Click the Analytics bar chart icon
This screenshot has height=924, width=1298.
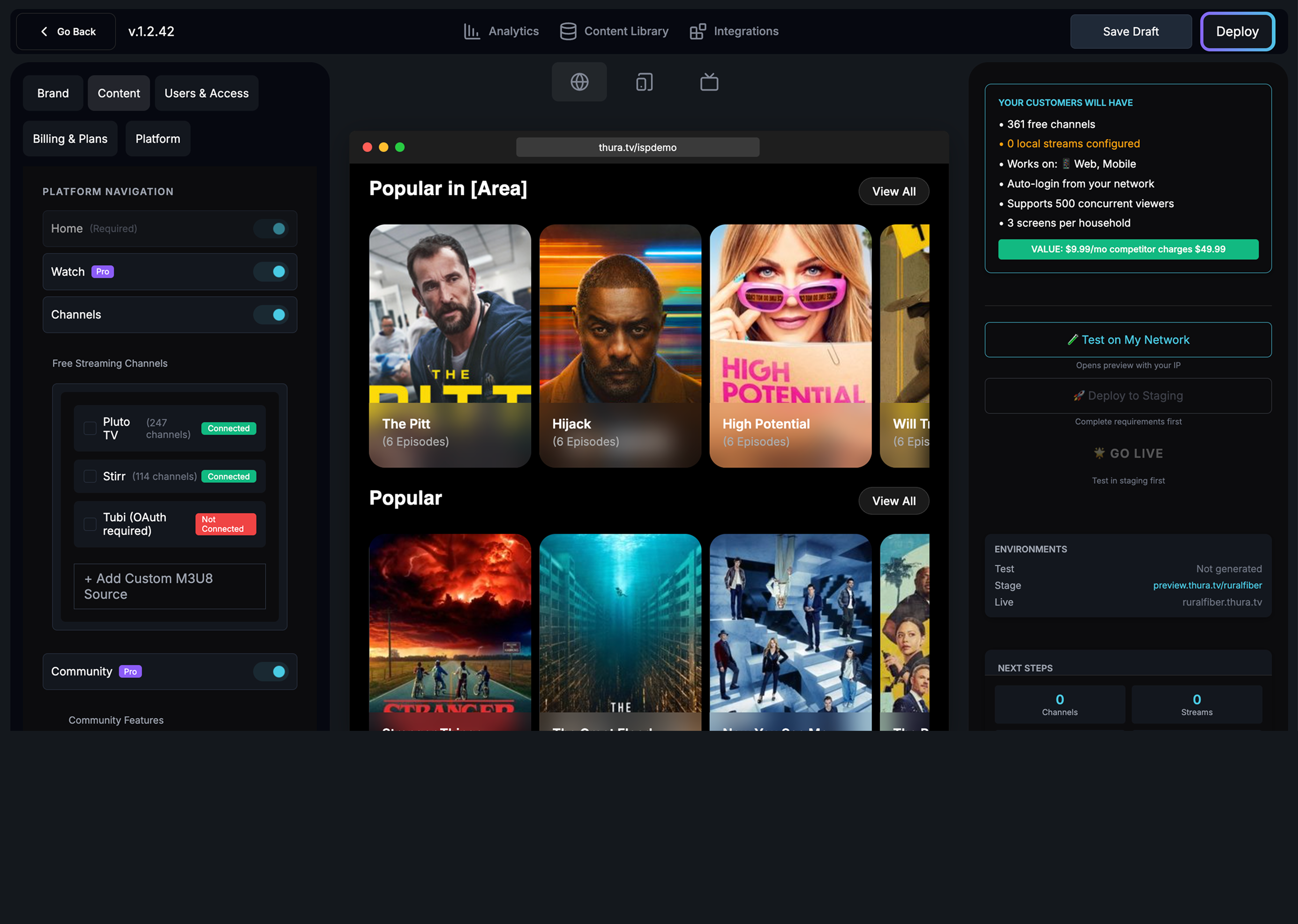click(x=472, y=31)
